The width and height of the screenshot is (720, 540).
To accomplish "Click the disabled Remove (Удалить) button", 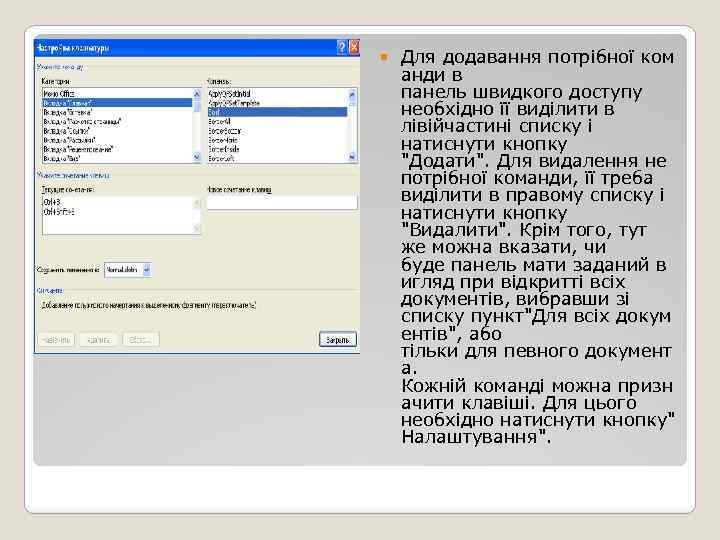I will click(98, 340).
